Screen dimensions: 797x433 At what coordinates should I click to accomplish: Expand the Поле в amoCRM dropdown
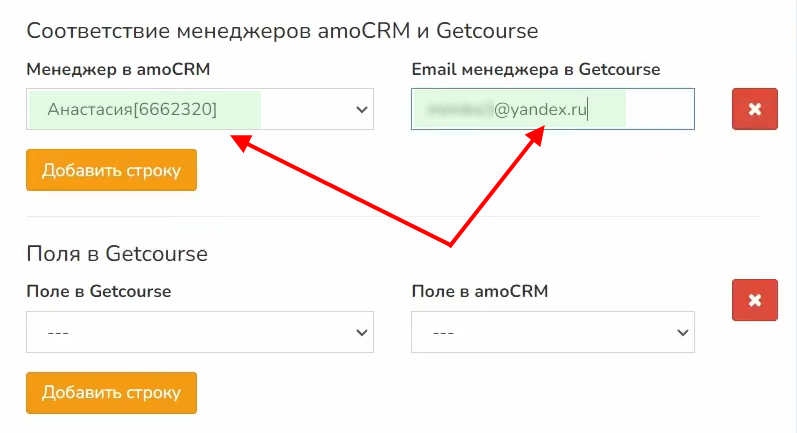point(552,332)
